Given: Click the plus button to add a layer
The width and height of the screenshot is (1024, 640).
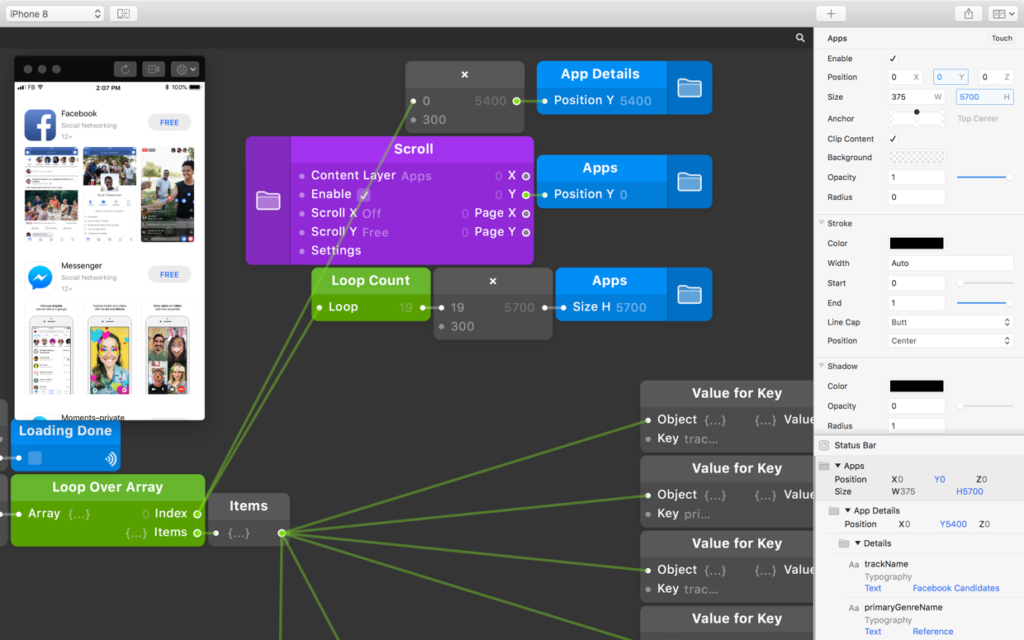Looking at the screenshot, I should pos(830,14).
